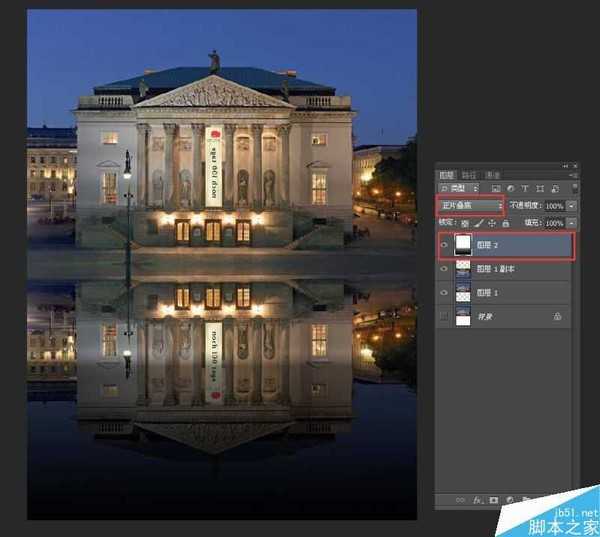Open the 正片叠底 blend mode dropdown
The image size is (600, 537).
click(468, 206)
